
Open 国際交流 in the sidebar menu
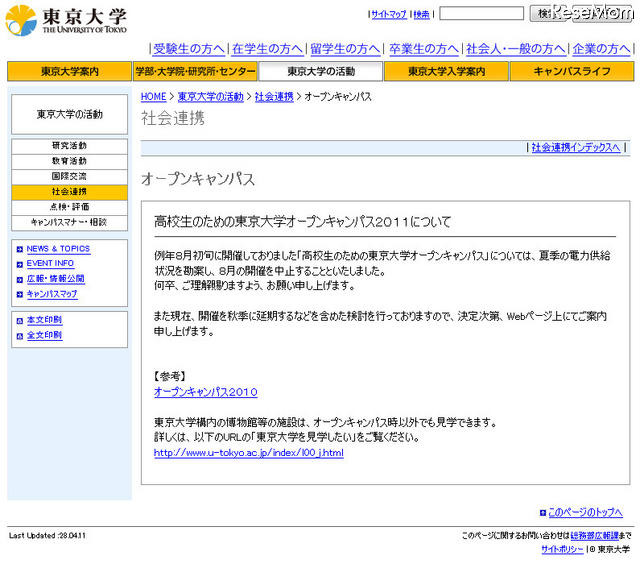point(69,177)
